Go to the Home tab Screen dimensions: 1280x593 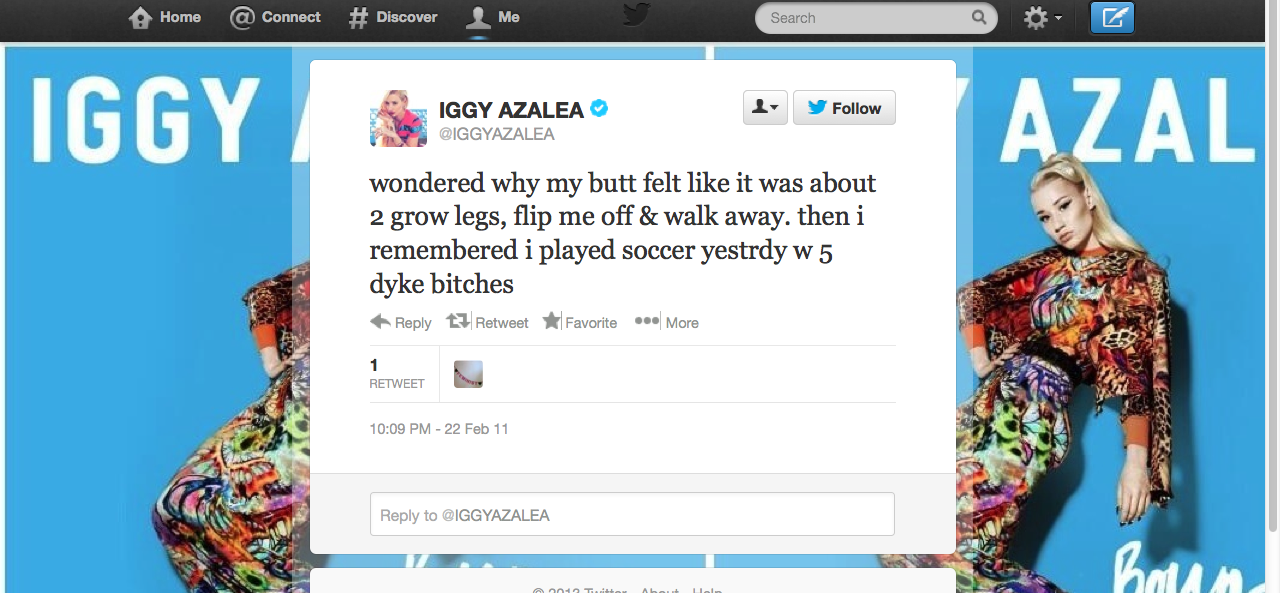[165, 17]
